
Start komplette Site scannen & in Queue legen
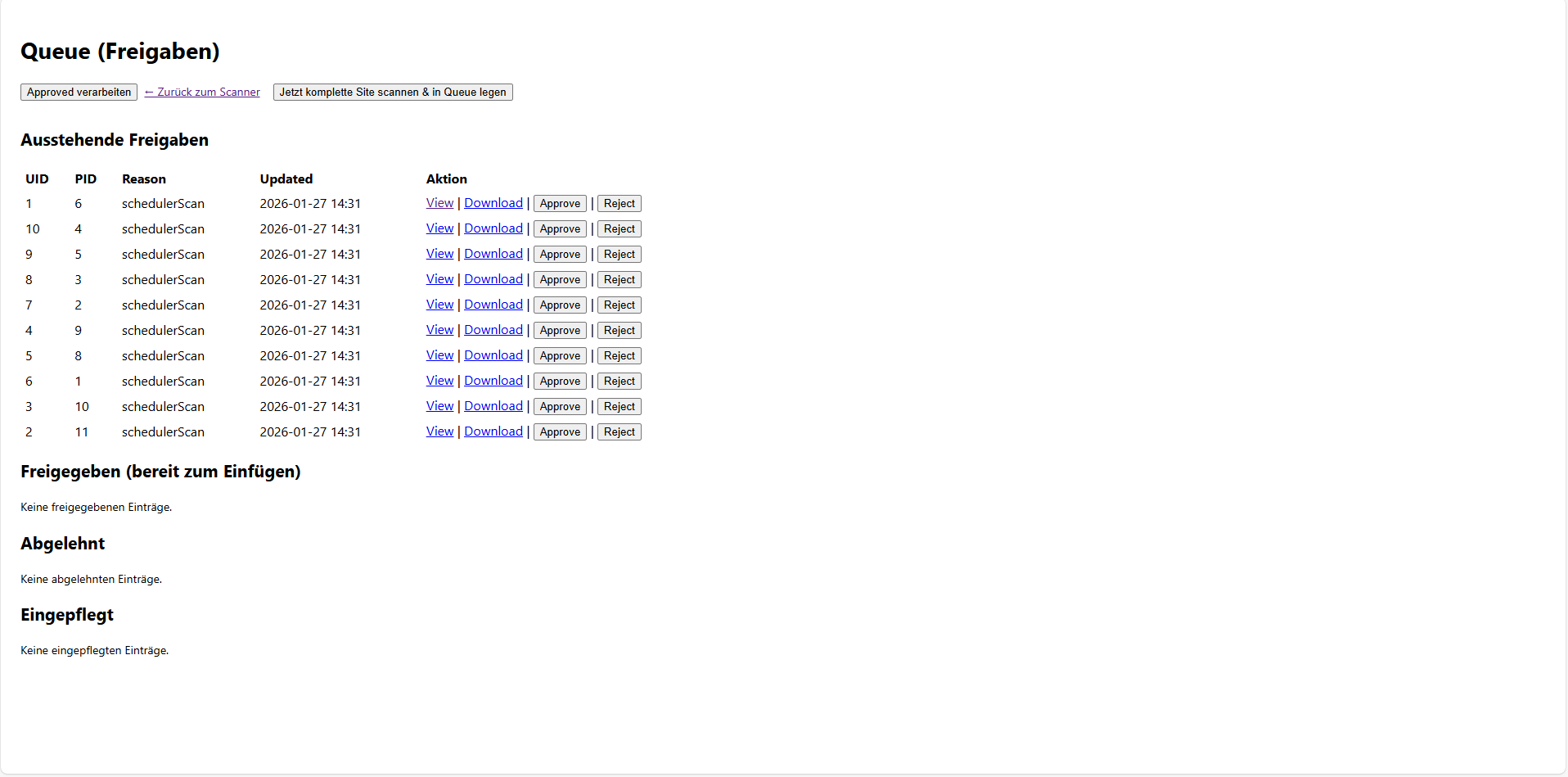(393, 92)
